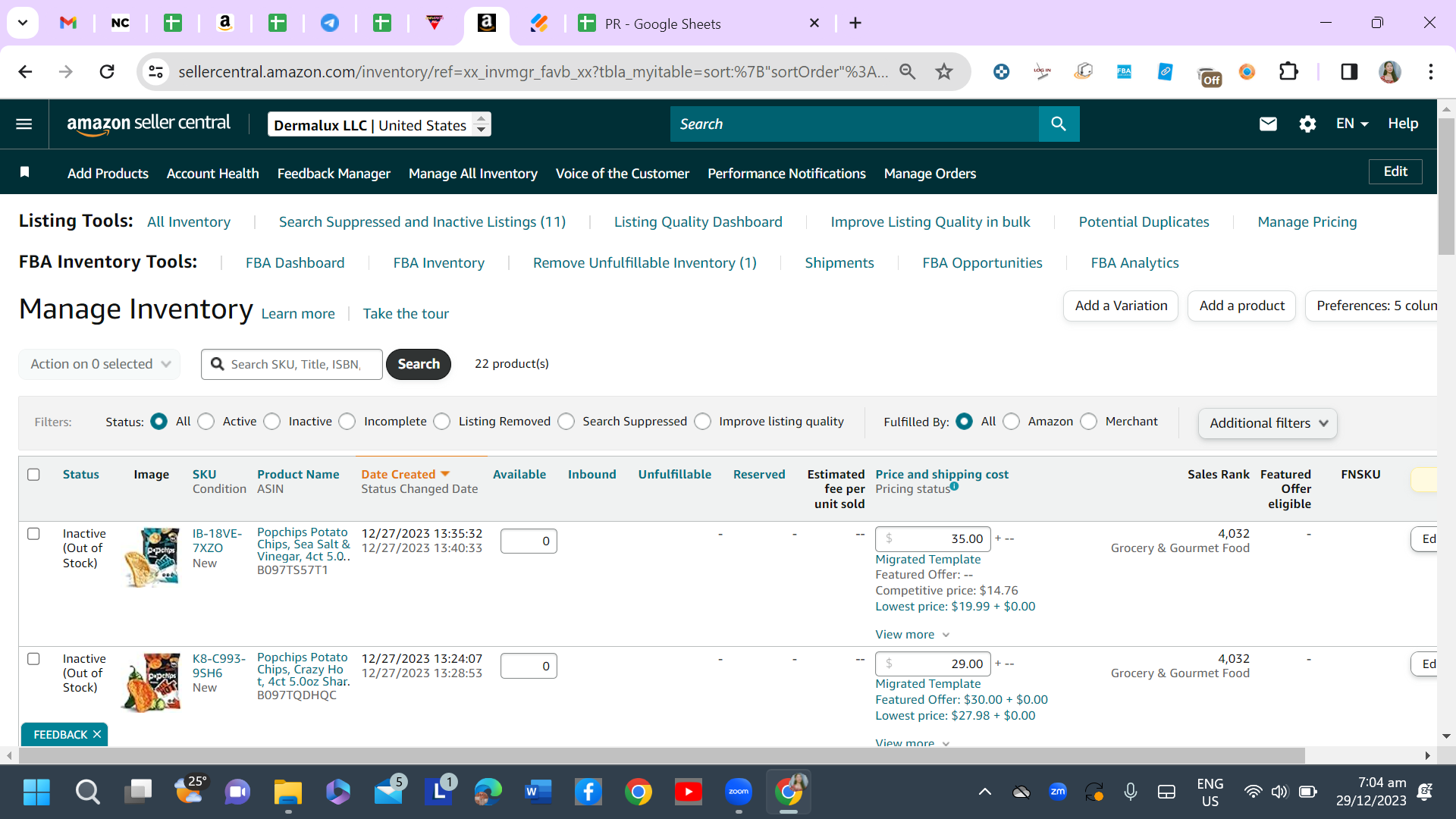Open the messages envelope icon
Viewport: 1456px width, 819px height.
1268,124
